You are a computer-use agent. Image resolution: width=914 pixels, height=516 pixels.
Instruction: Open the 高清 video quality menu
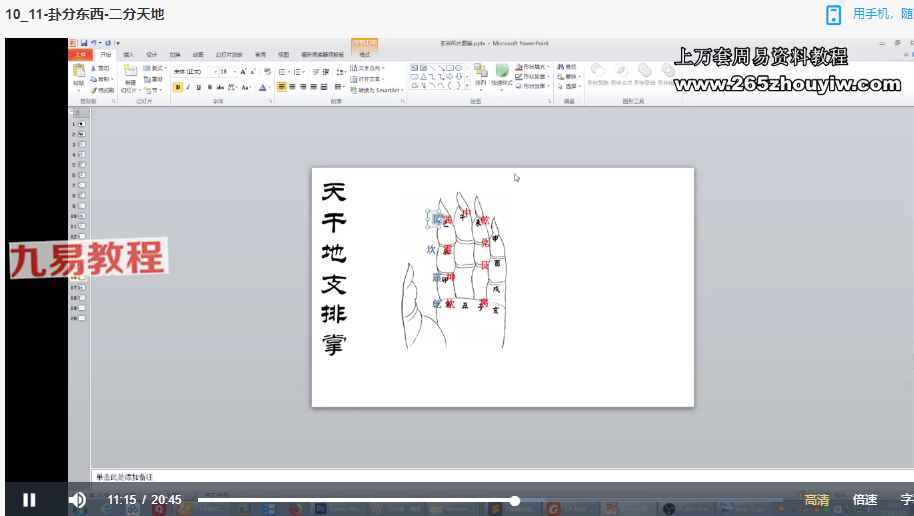point(817,500)
